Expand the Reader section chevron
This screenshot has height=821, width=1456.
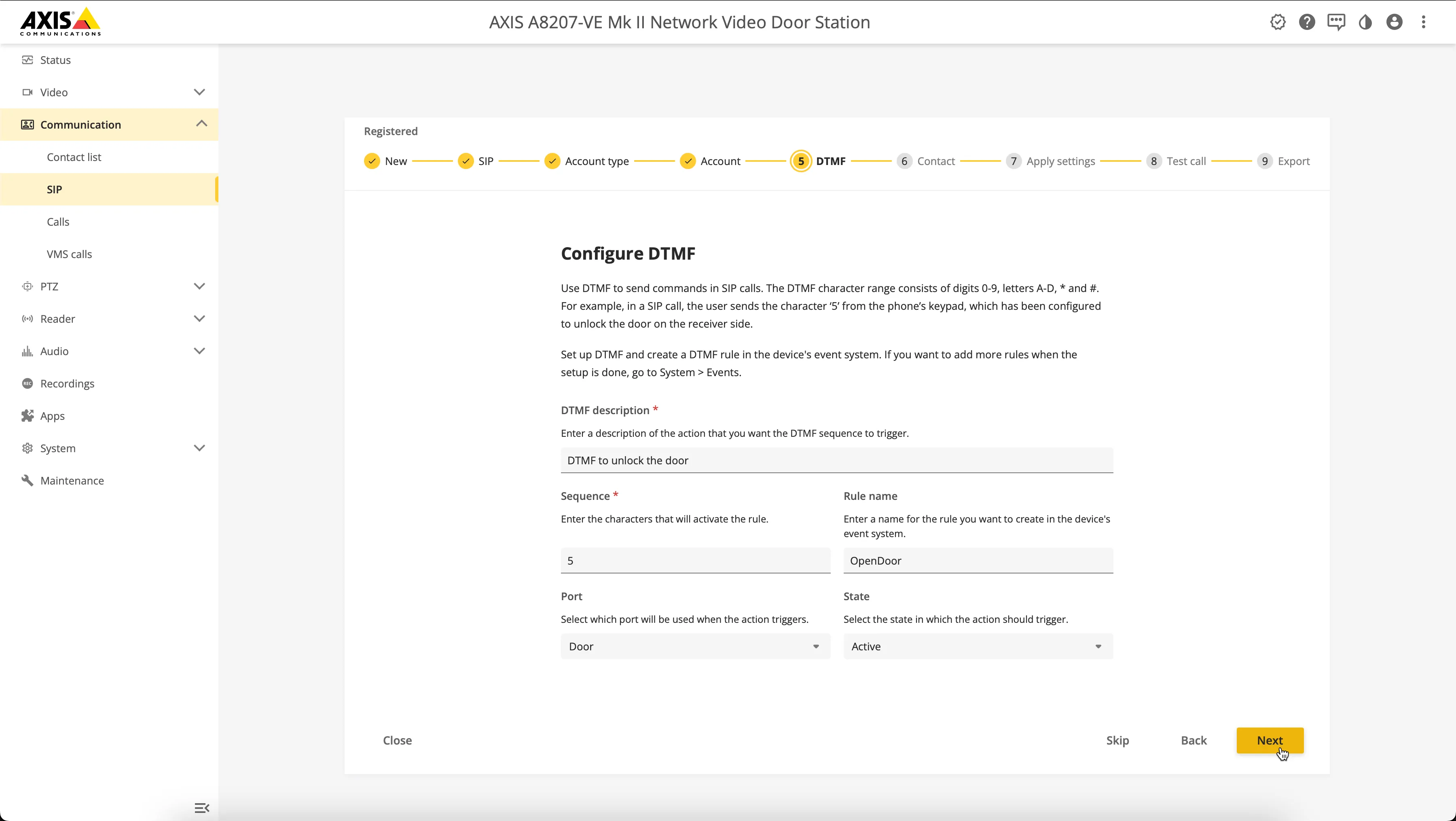pos(199,318)
